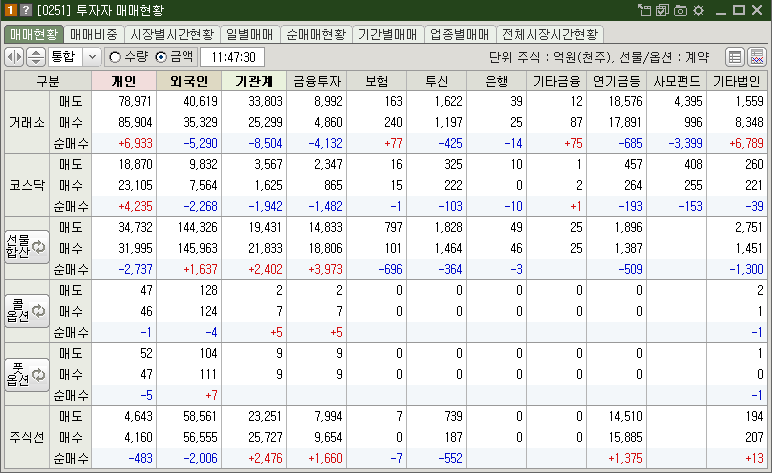Click the 투신 column header
Image resolution: width=772 pixels, height=473 pixels.
(x=437, y=81)
